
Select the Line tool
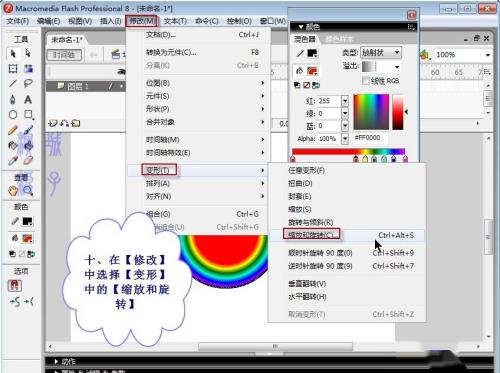coord(13,83)
